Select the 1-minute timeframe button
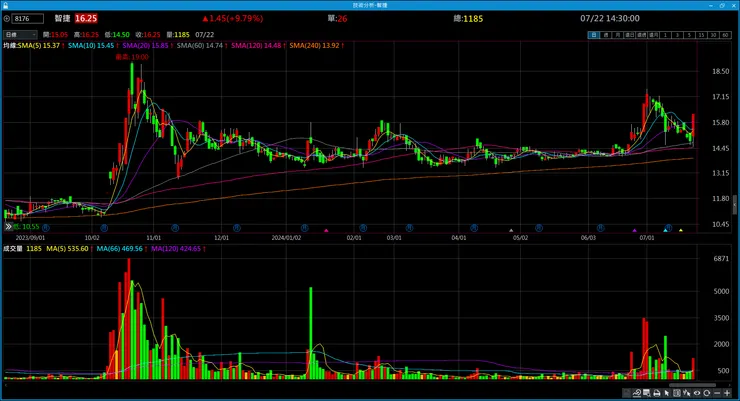The image size is (740, 401). point(665,35)
